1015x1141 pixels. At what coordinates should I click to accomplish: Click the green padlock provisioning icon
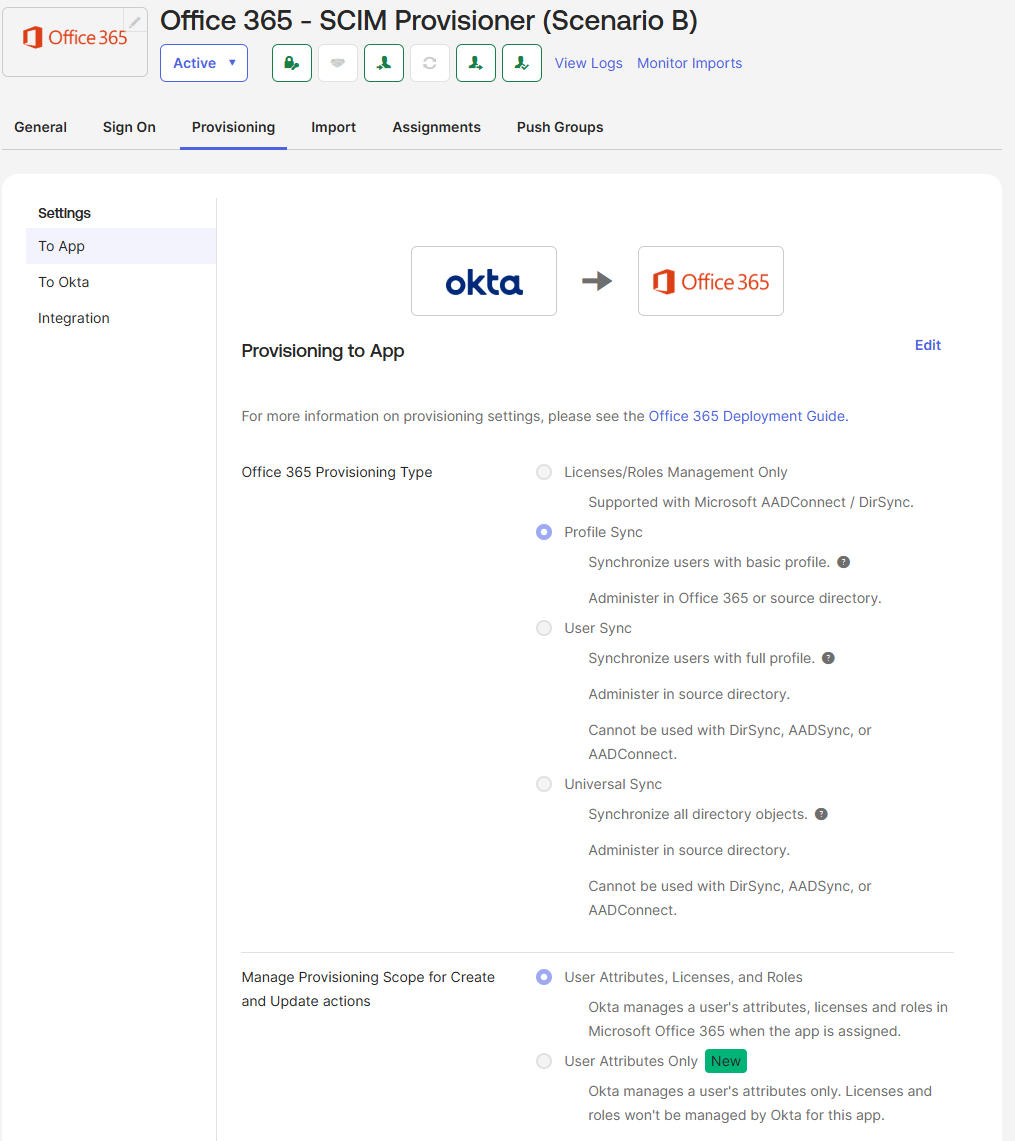[291, 62]
